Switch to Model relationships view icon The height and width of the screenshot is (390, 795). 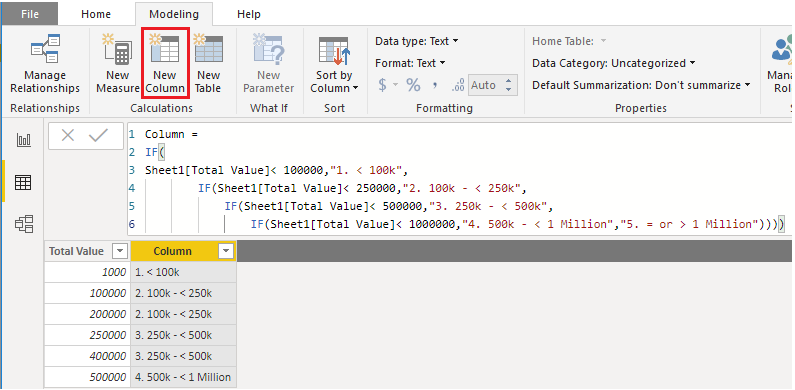[x=24, y=224]
